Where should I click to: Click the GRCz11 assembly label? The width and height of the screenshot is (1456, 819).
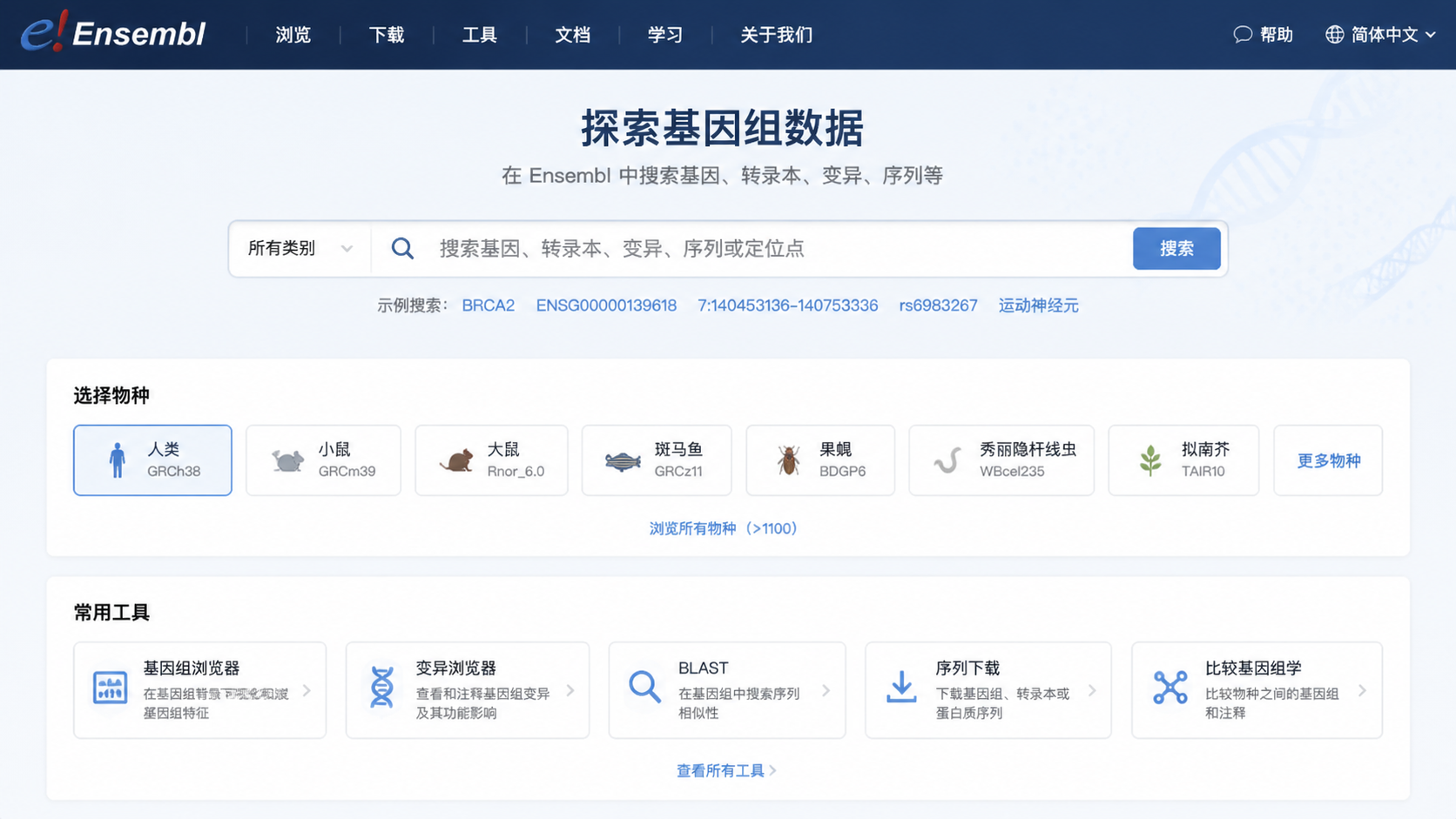coord(678,471)
